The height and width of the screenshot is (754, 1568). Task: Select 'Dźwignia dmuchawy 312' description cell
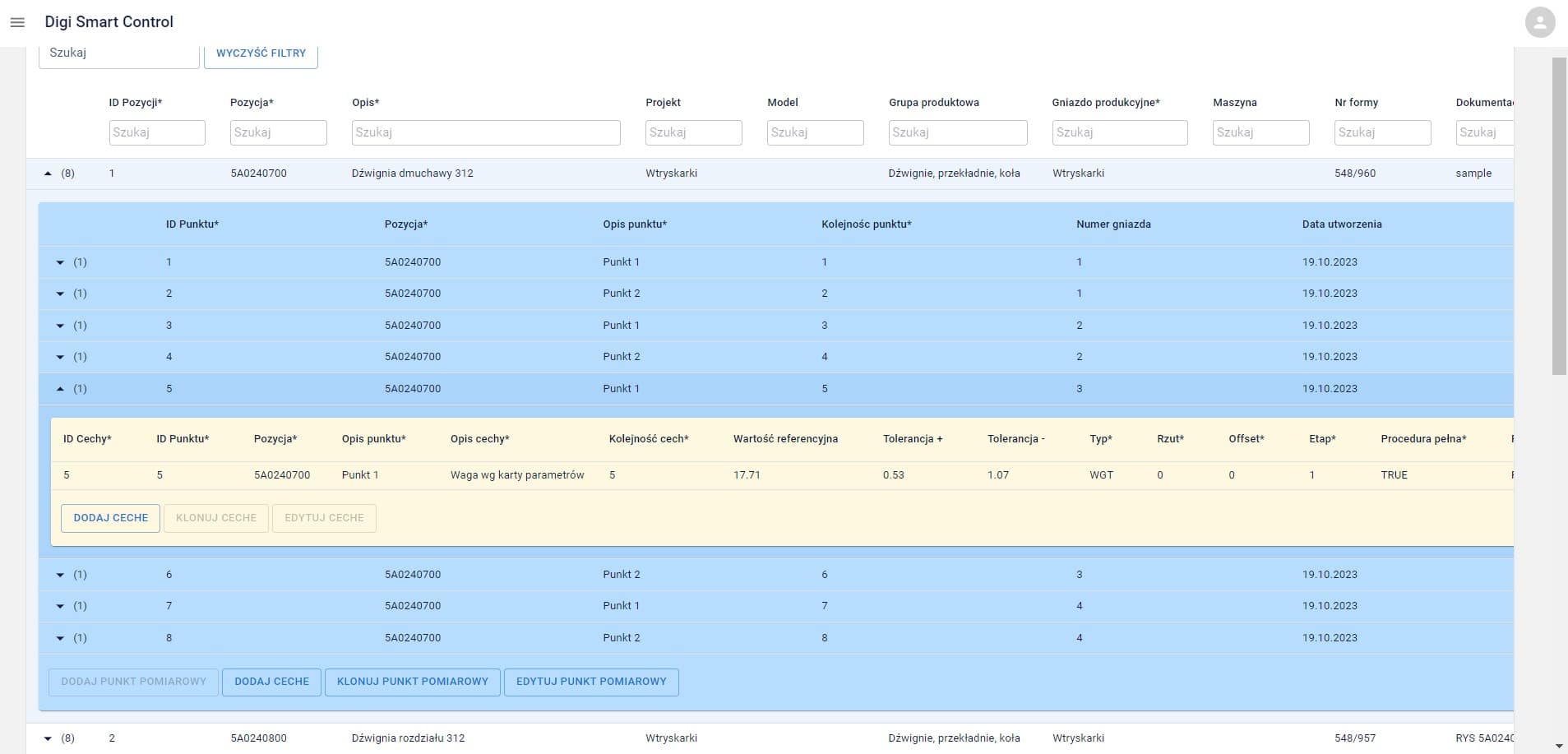coord(412,173)
